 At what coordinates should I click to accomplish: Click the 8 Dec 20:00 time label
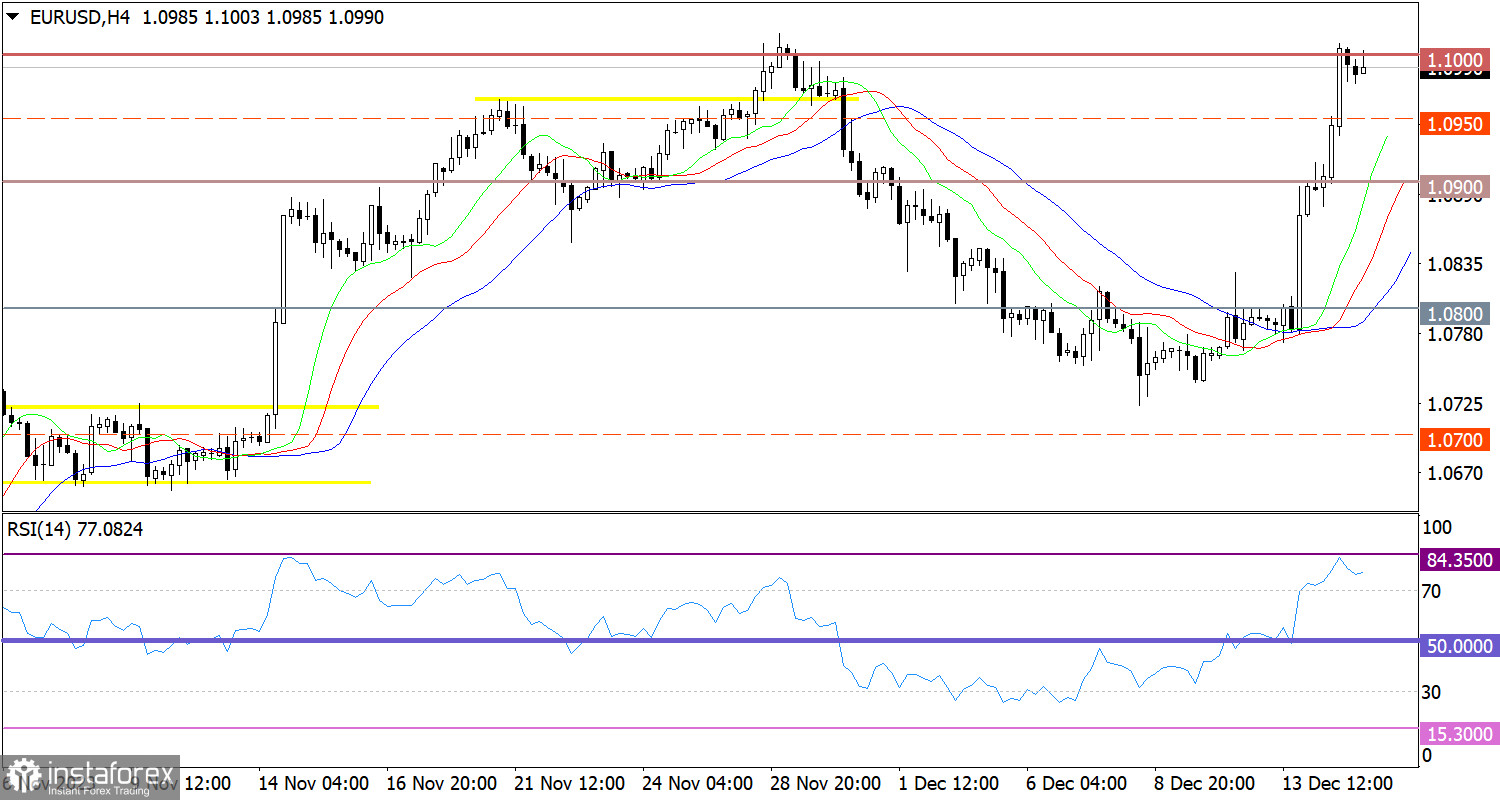(x=1207, y=782)
